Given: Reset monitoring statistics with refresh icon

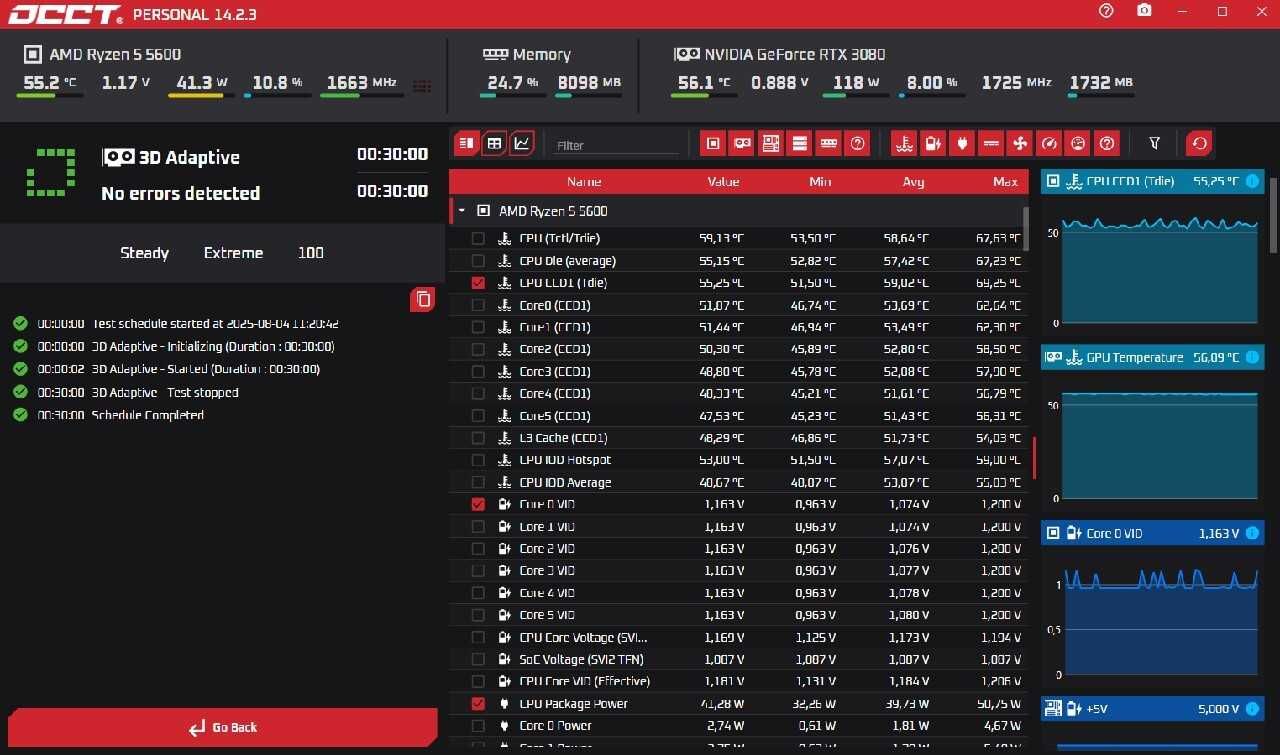Looking at the screenshot, I should [1199, 144].
